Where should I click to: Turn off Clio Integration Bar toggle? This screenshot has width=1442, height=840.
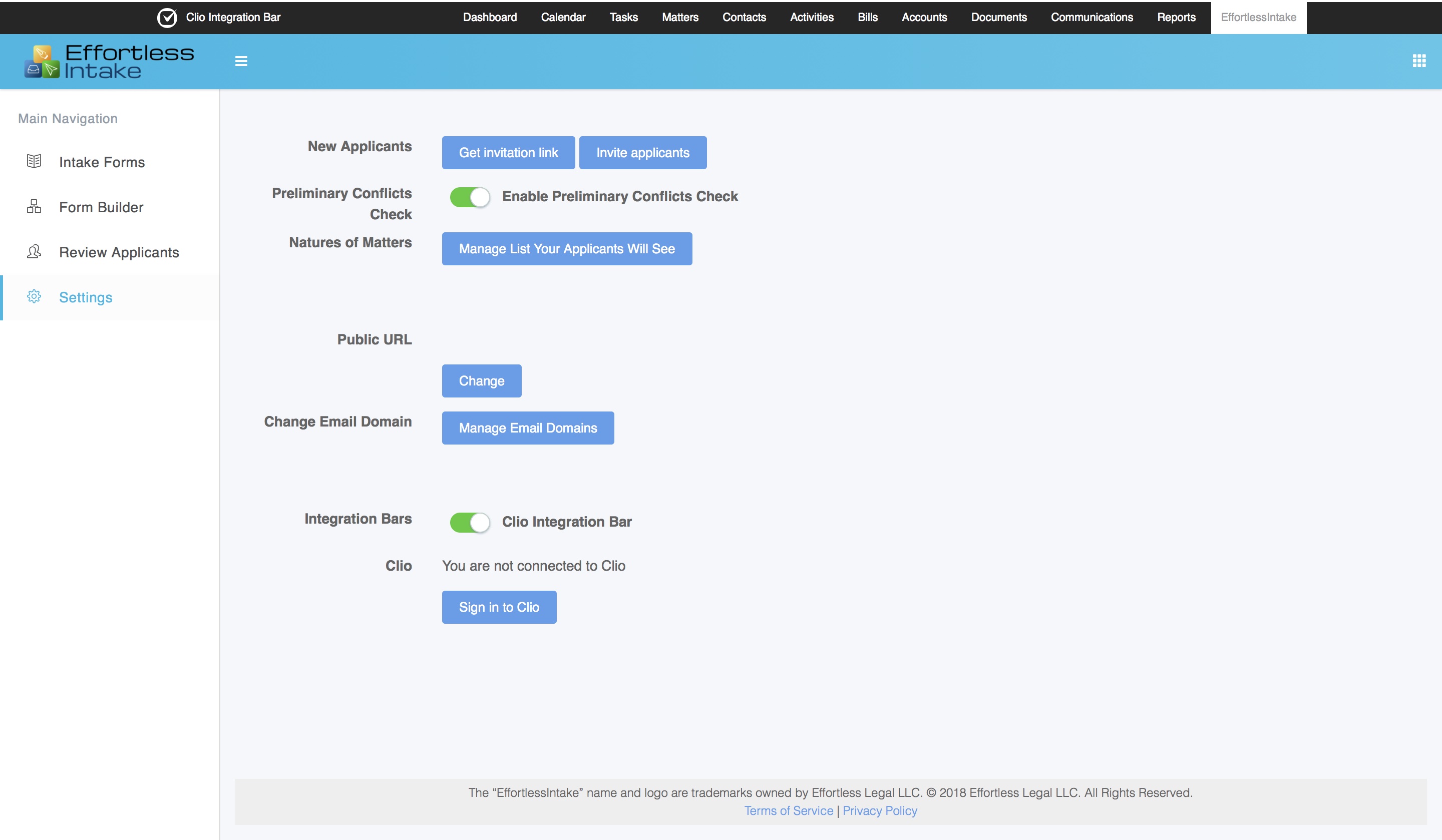click(x=470, y=522)
